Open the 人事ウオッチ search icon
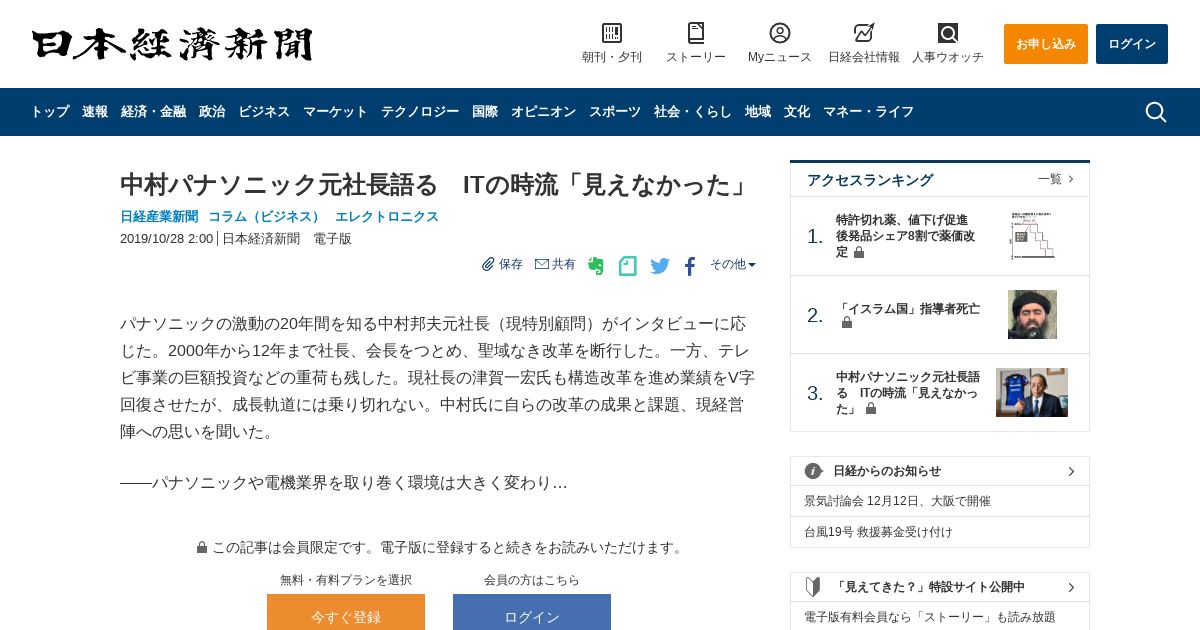This screenshot has height=630, width=1200. pos(948,33)
